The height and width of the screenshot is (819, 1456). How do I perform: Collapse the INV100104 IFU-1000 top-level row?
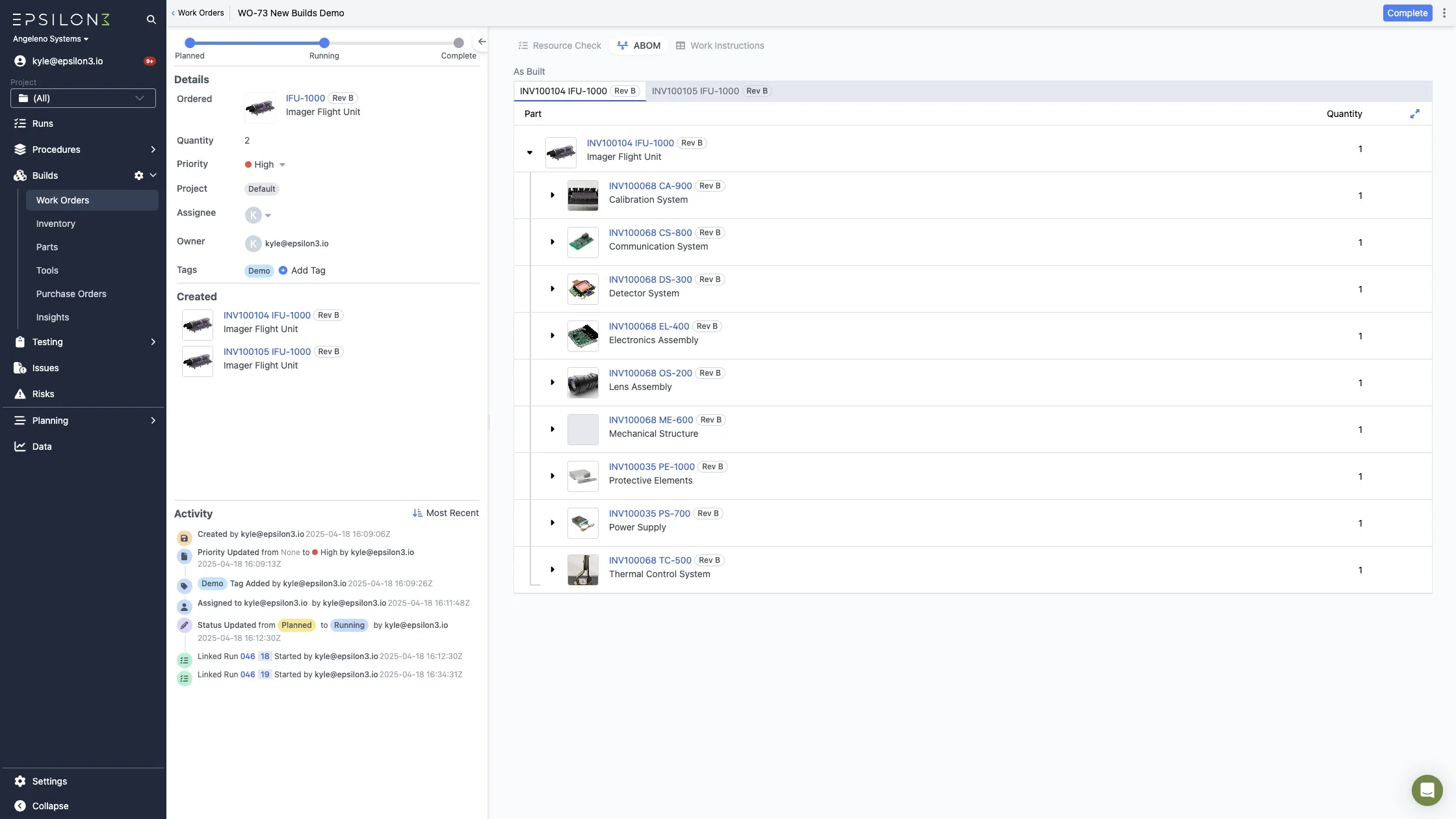tap(530, 153)
